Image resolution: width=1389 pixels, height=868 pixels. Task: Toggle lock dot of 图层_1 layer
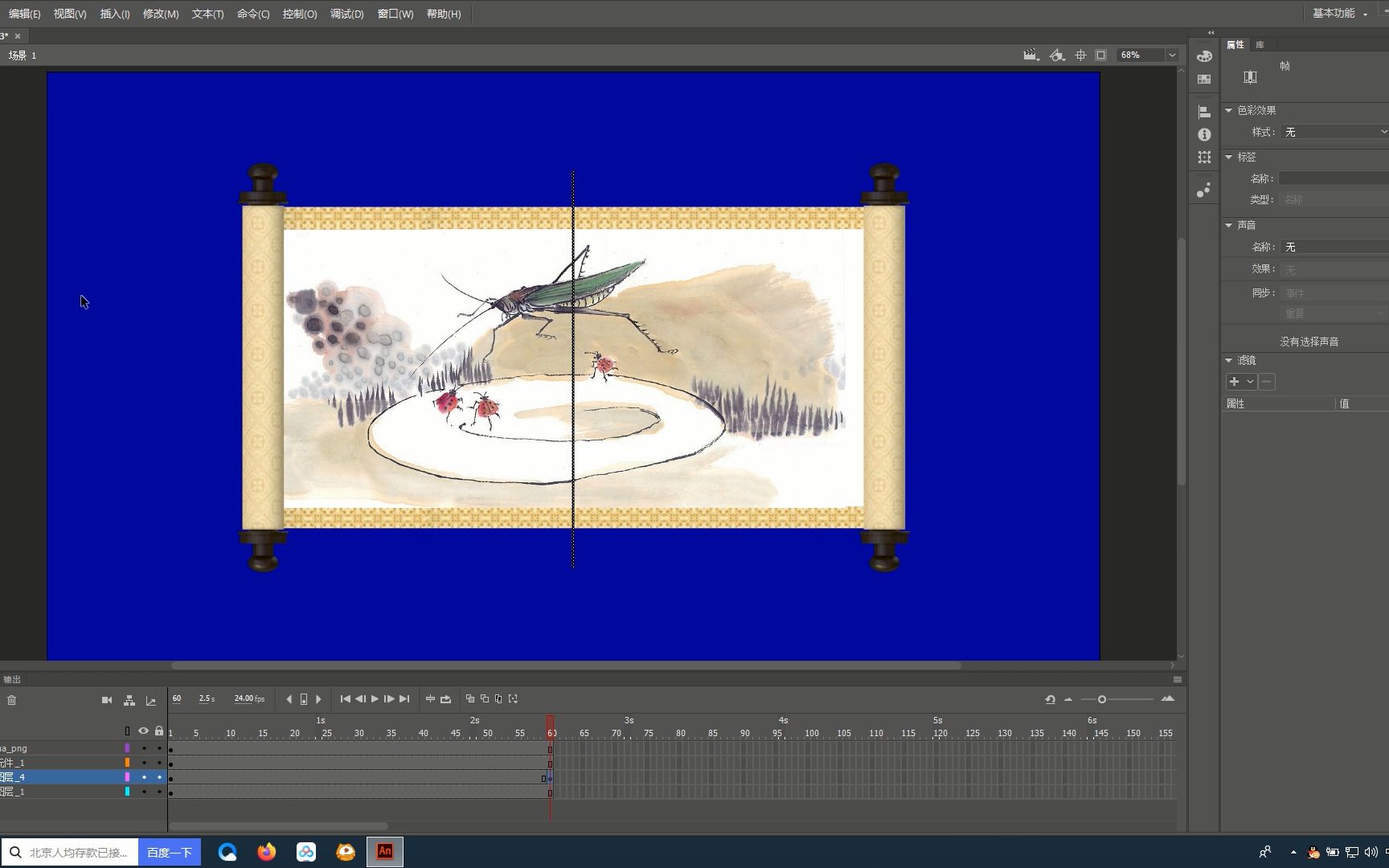click(159, 792)
